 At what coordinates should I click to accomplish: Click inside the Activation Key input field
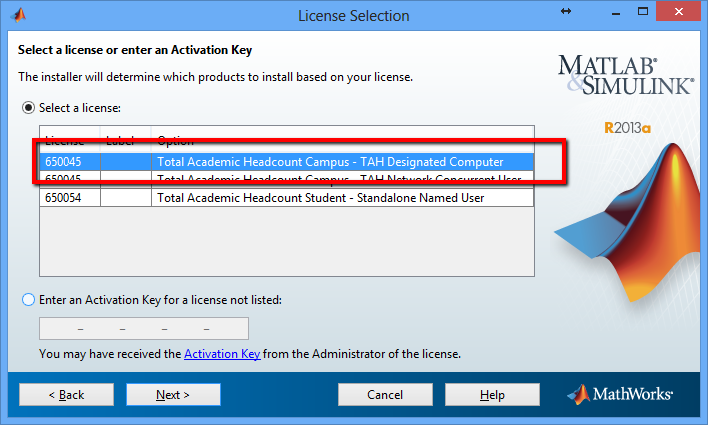(144, 328)
